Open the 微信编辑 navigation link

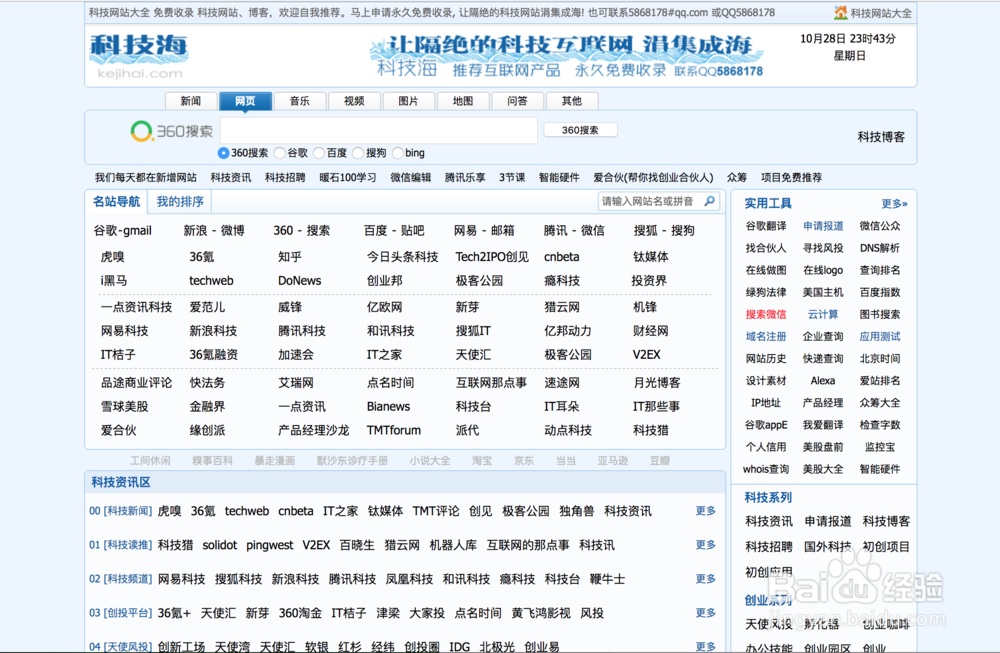tap(411, 178)
